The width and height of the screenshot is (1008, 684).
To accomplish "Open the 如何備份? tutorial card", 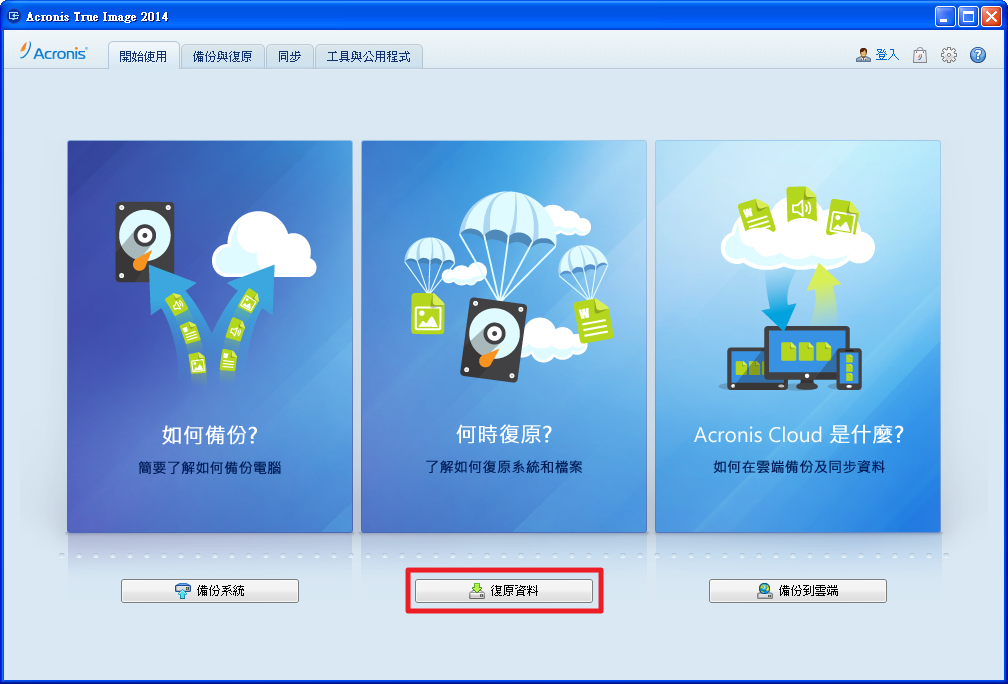I will pyautogui.click(x=210, y=336).
